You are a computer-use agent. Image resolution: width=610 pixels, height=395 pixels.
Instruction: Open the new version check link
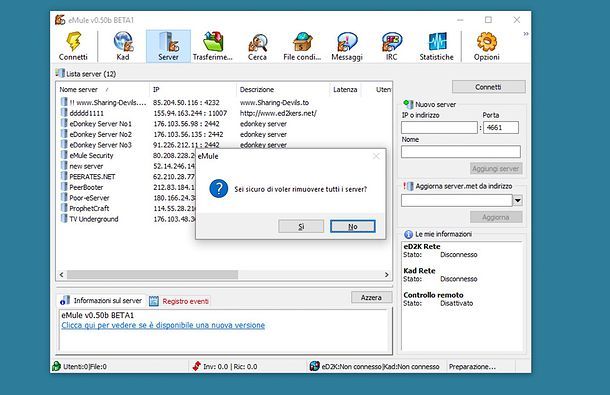(x=163, y=325)
